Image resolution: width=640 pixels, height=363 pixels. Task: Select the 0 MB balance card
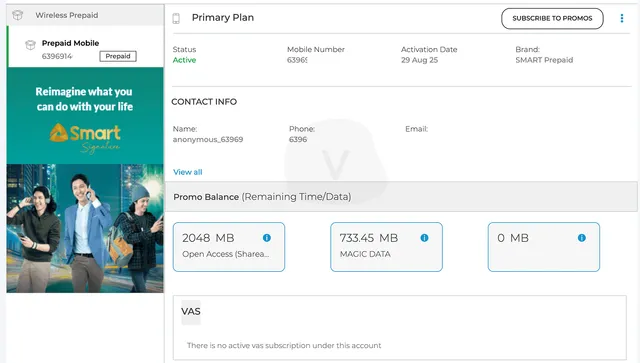point(544,247)
